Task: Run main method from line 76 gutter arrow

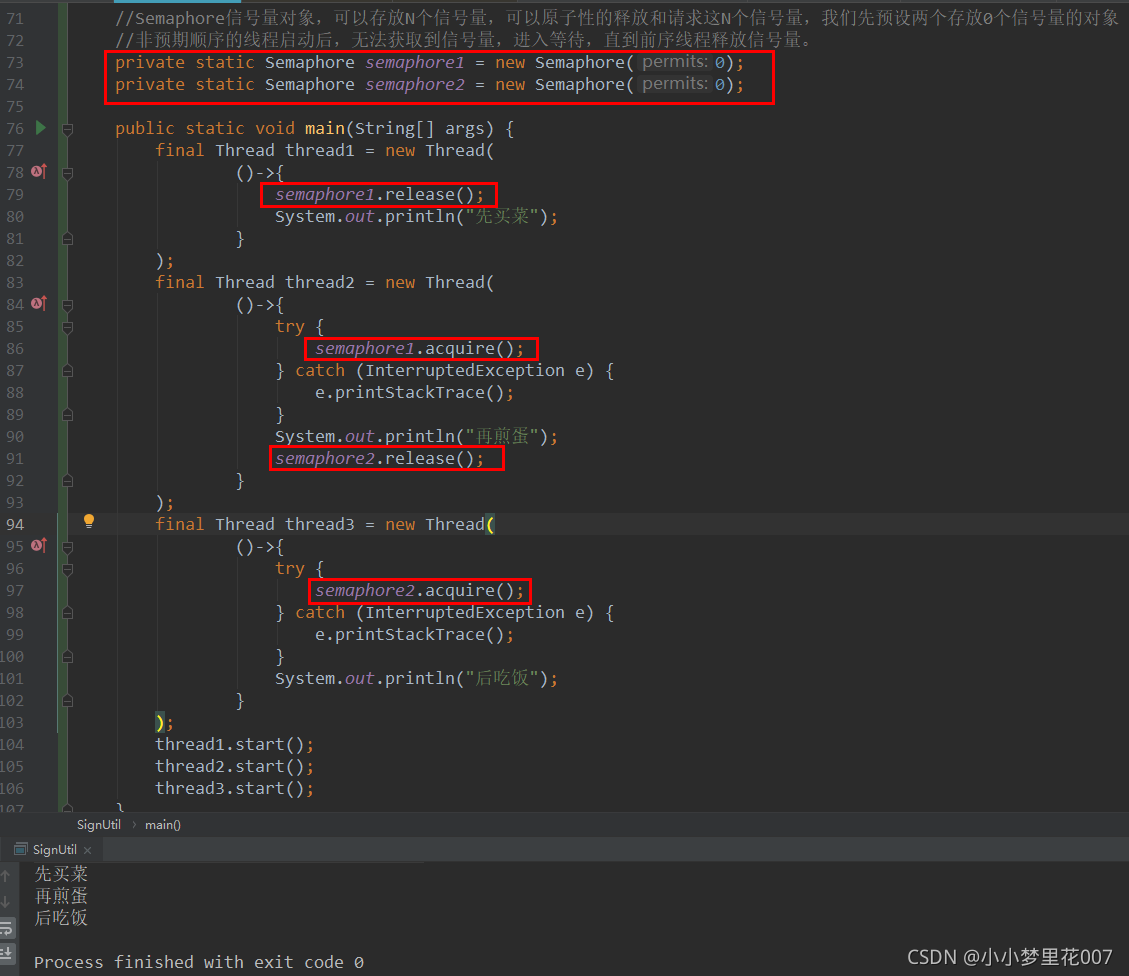Action: tap(41, 128)
